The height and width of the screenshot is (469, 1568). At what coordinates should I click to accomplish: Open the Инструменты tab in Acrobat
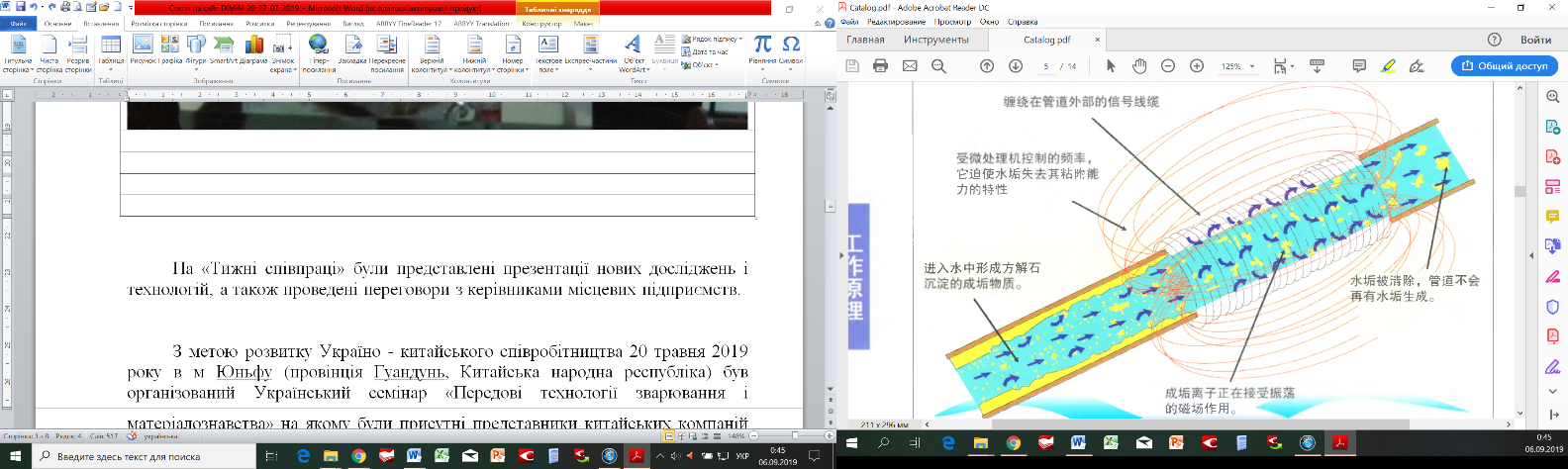[x=935, y=40]
